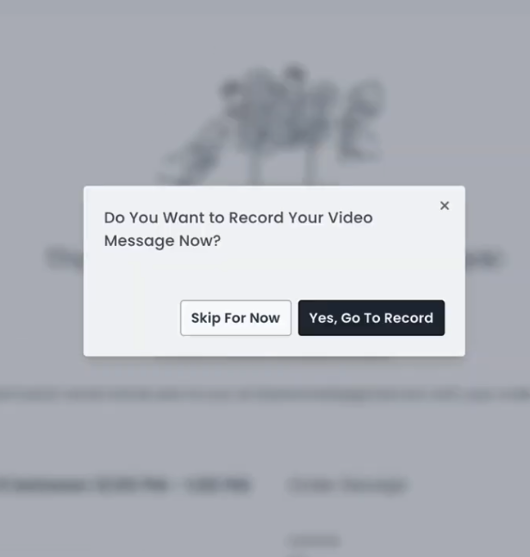Click the blurred time range text
Image resolution: width=530 pixels, height=557 pixels.
click(124, 486)
